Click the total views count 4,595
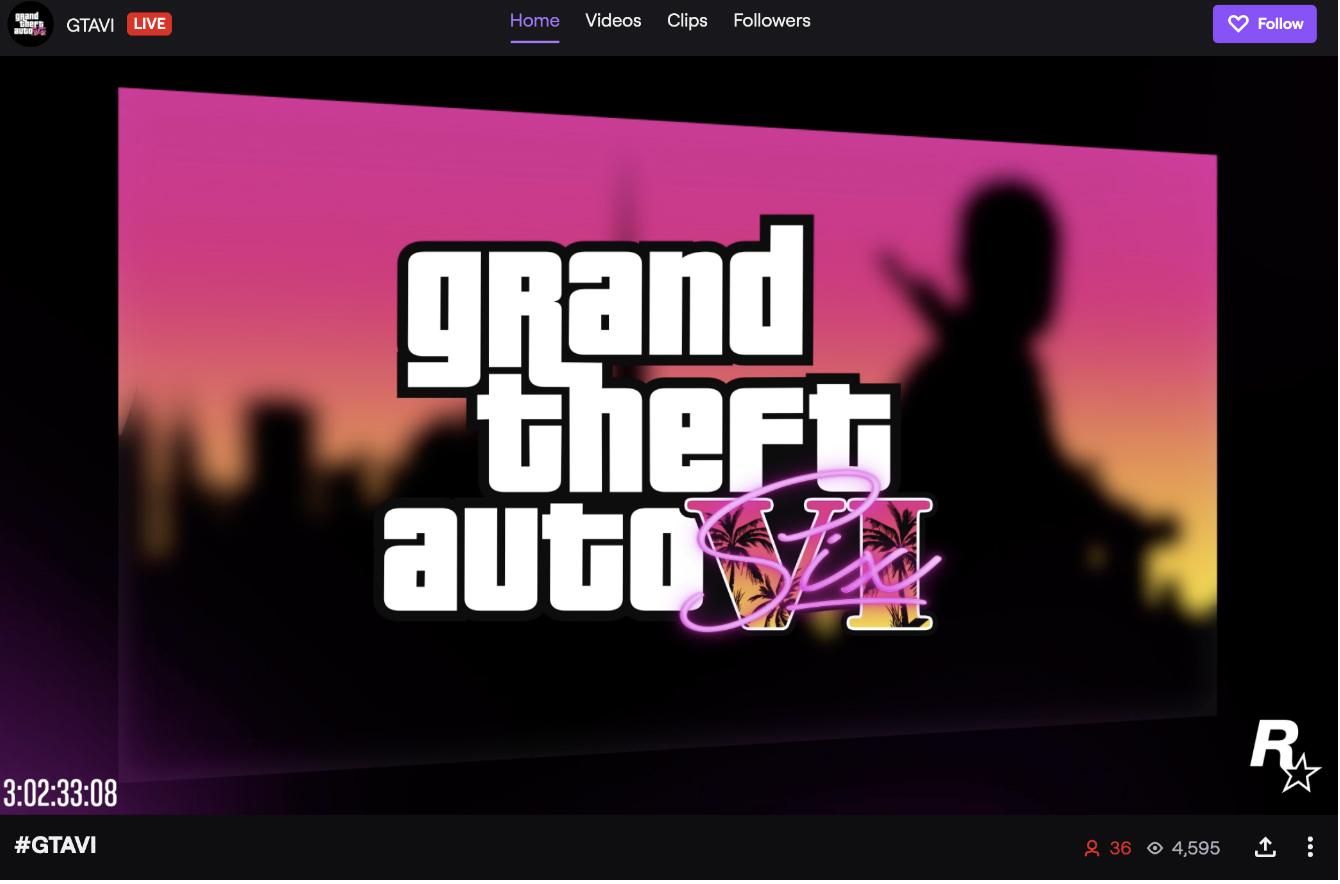Screen dimensions: 1340x884 click(1196, 849)
